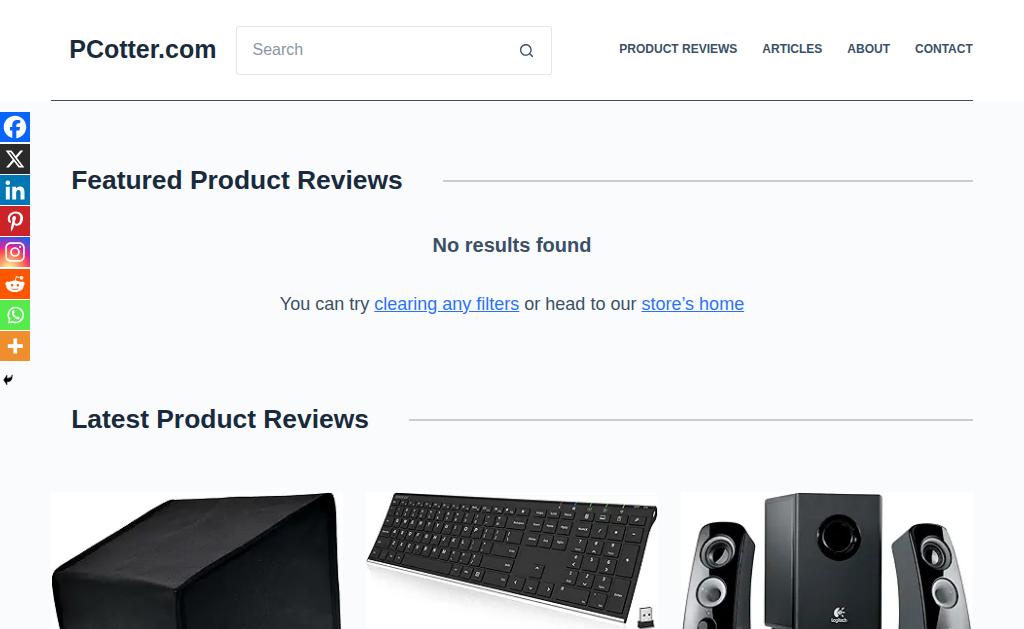
Task: Open more sharing options plus icon
Action: click(15, 346)
